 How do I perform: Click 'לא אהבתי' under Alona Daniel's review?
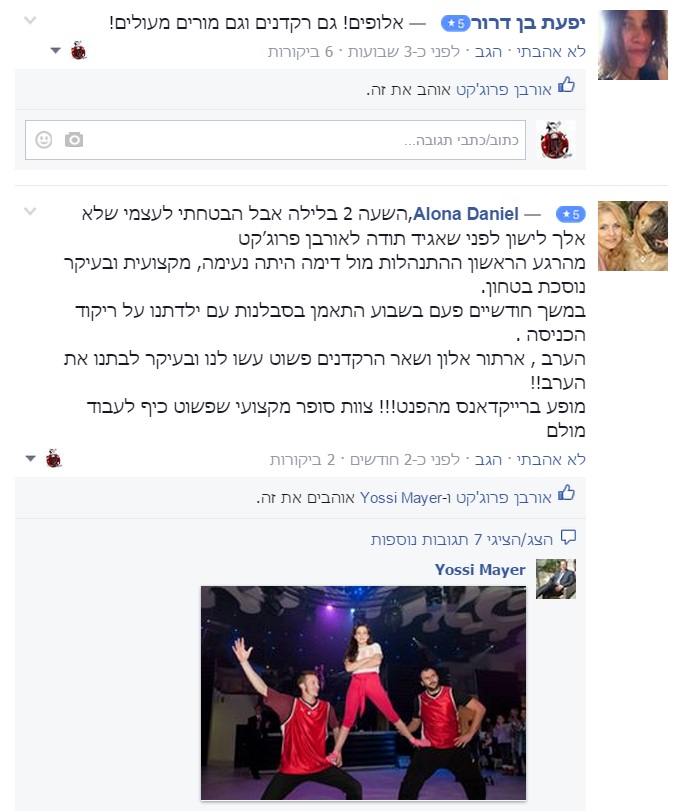[551, 459]
